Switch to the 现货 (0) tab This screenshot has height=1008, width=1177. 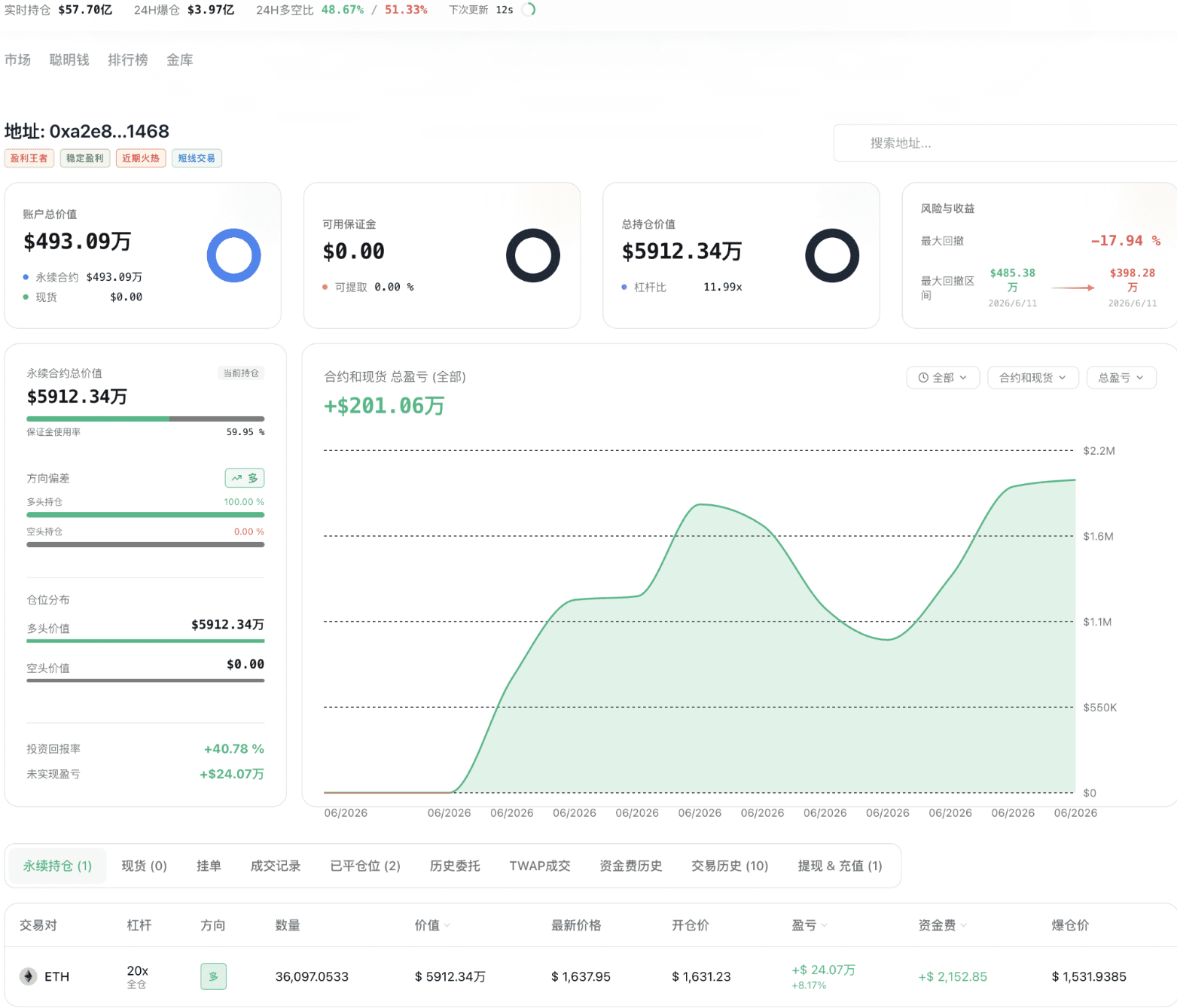(x=145, y=866)
